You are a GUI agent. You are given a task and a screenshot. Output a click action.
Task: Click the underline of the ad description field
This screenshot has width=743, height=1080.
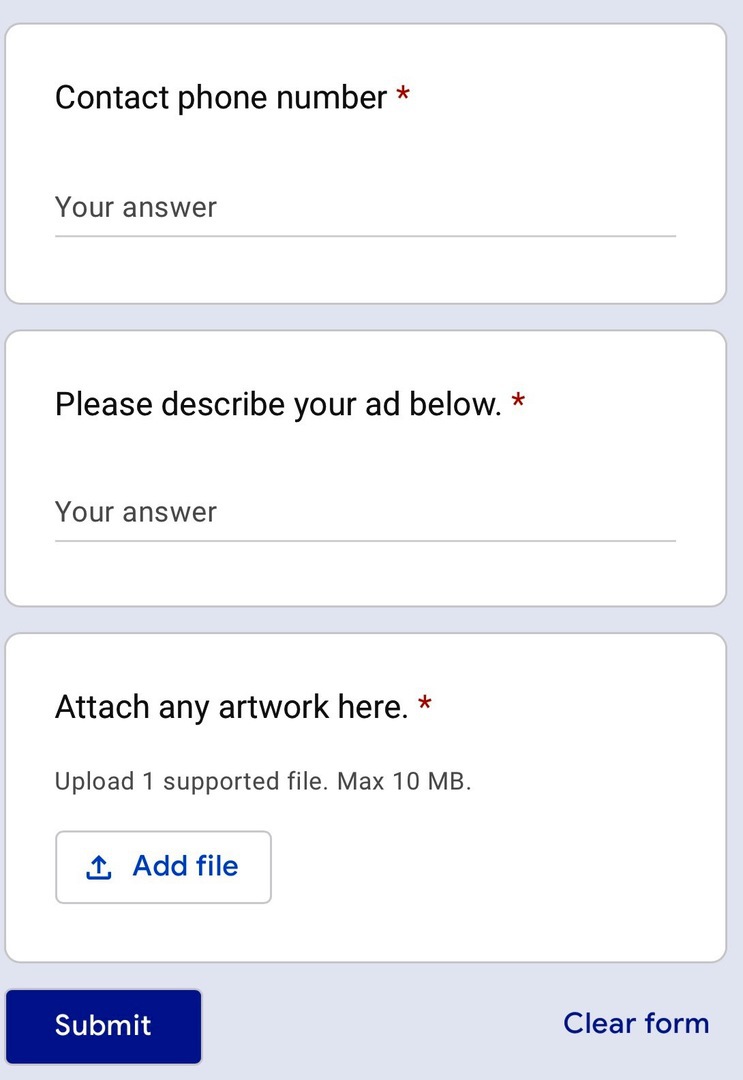pyautogui.click(x=365, y=541)
